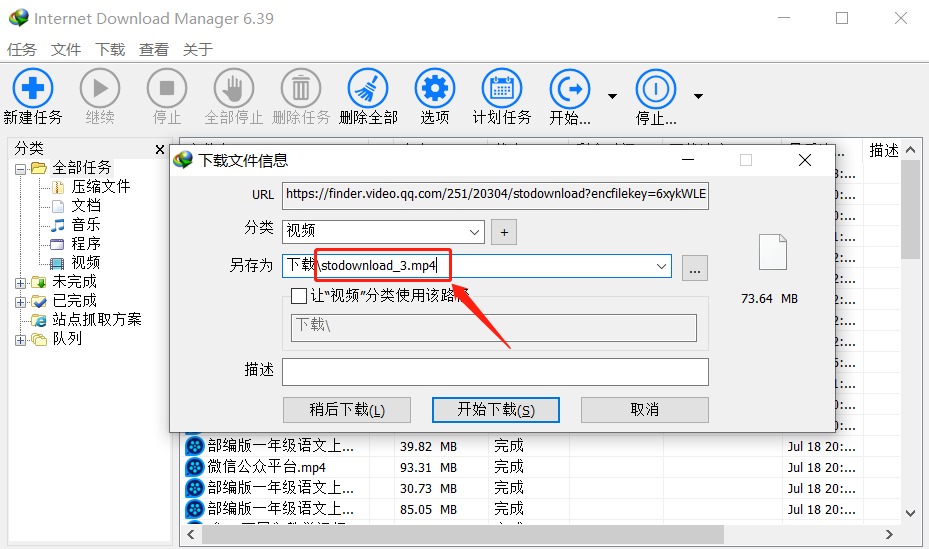Click the 未完成 folder icon
This screenshot has width=929, height=549.
pos(39,282)
